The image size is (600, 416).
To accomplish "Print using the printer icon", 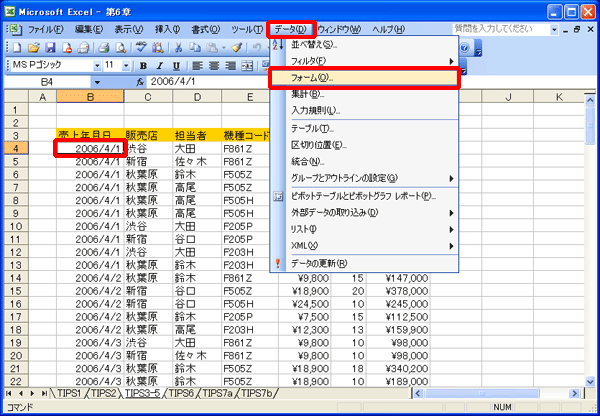I will pos(104,47).
